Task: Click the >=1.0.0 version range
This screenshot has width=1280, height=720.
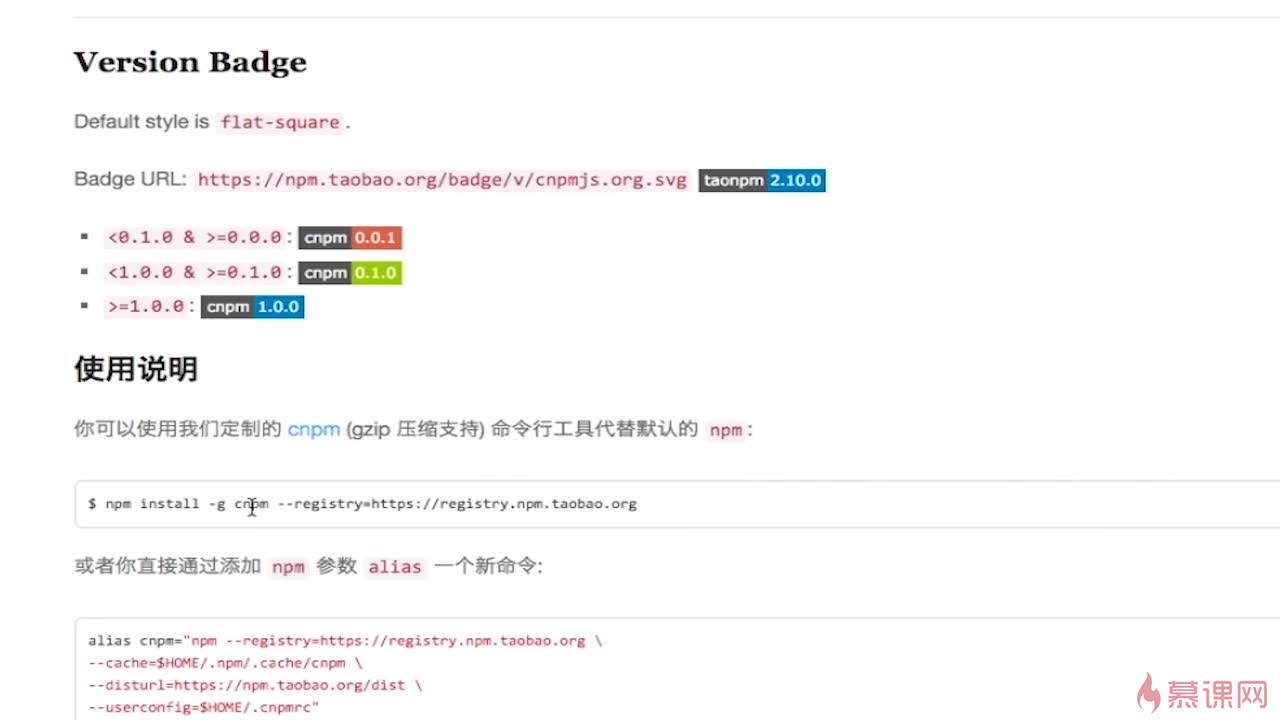Action: pyautogui.click(x=146, y=307)
